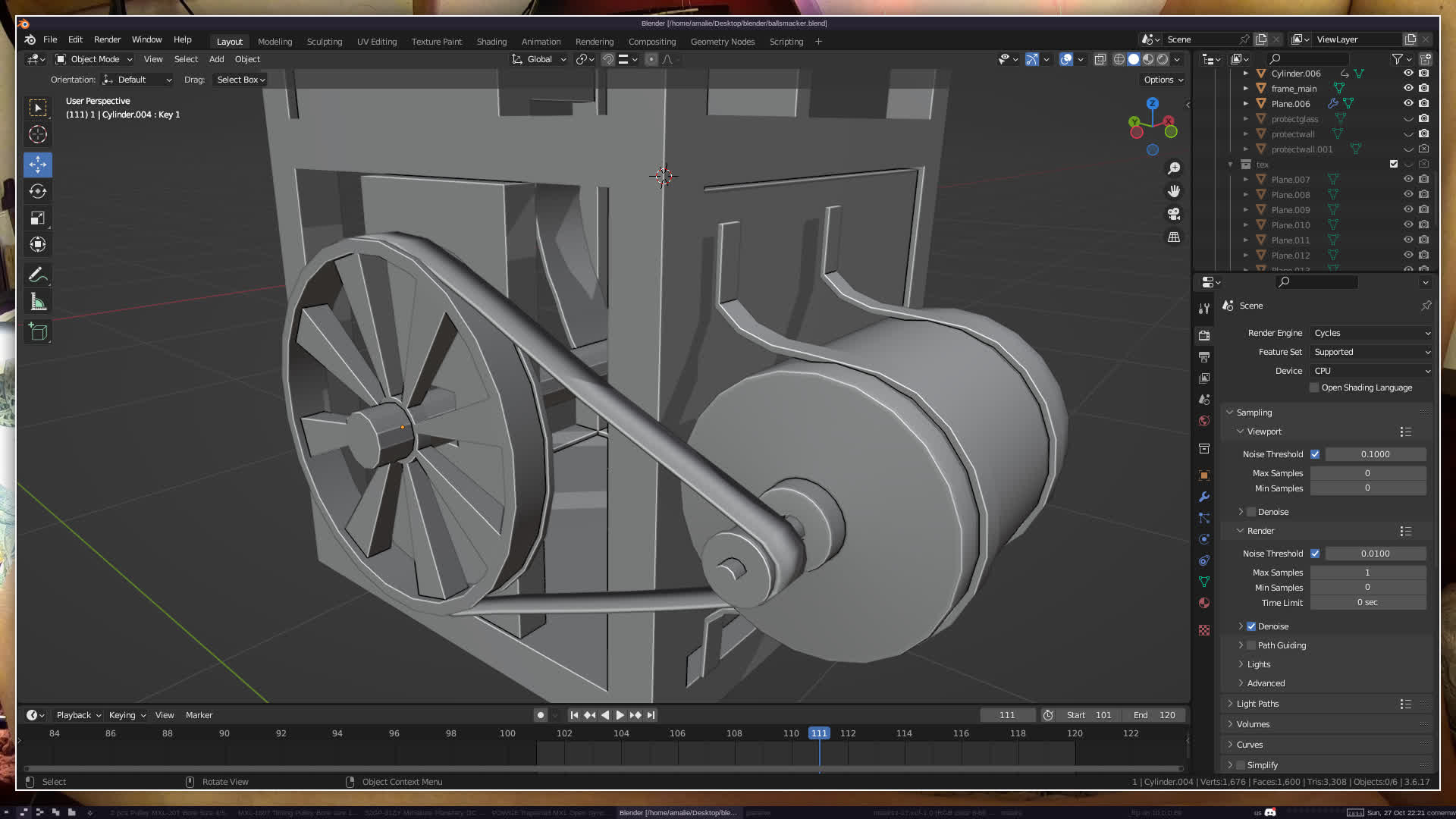
Task: Open the Object Mode dropdown
Action: (94, 59)
